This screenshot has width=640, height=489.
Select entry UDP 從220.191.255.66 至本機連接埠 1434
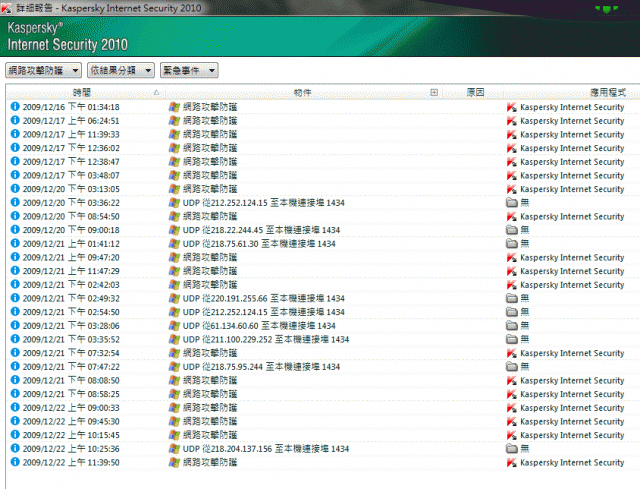(x=264, y=298)
